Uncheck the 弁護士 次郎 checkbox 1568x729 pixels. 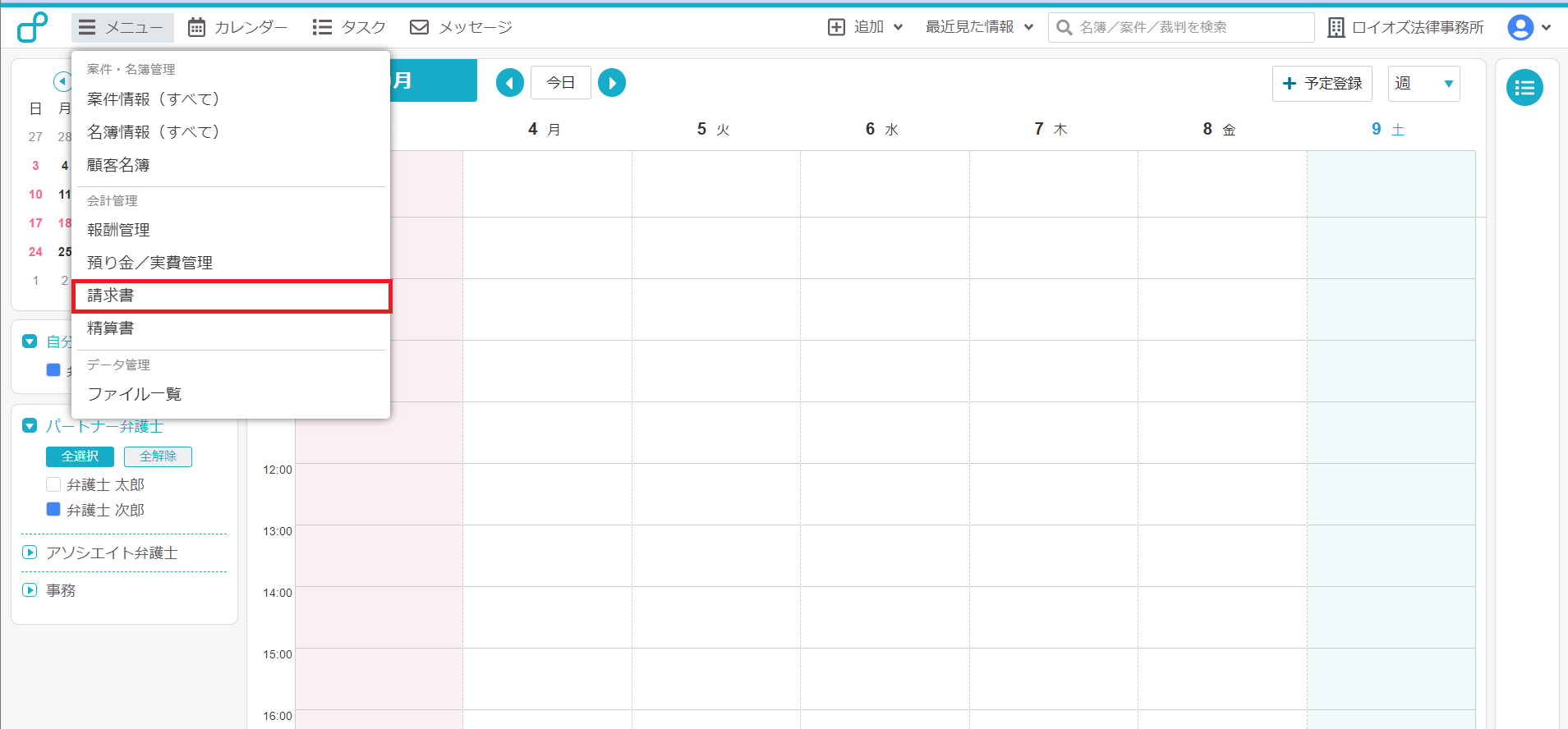coord(53,509)
